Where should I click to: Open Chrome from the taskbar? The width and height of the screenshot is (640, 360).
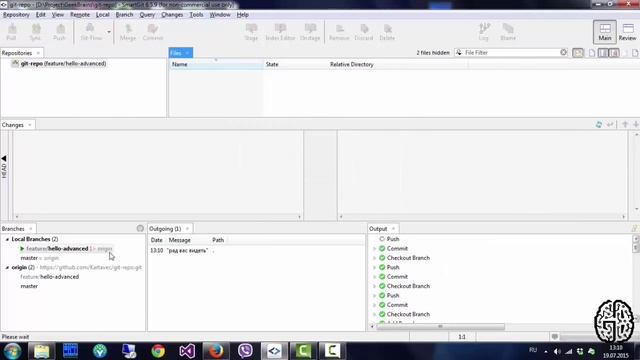click(158, 351)
